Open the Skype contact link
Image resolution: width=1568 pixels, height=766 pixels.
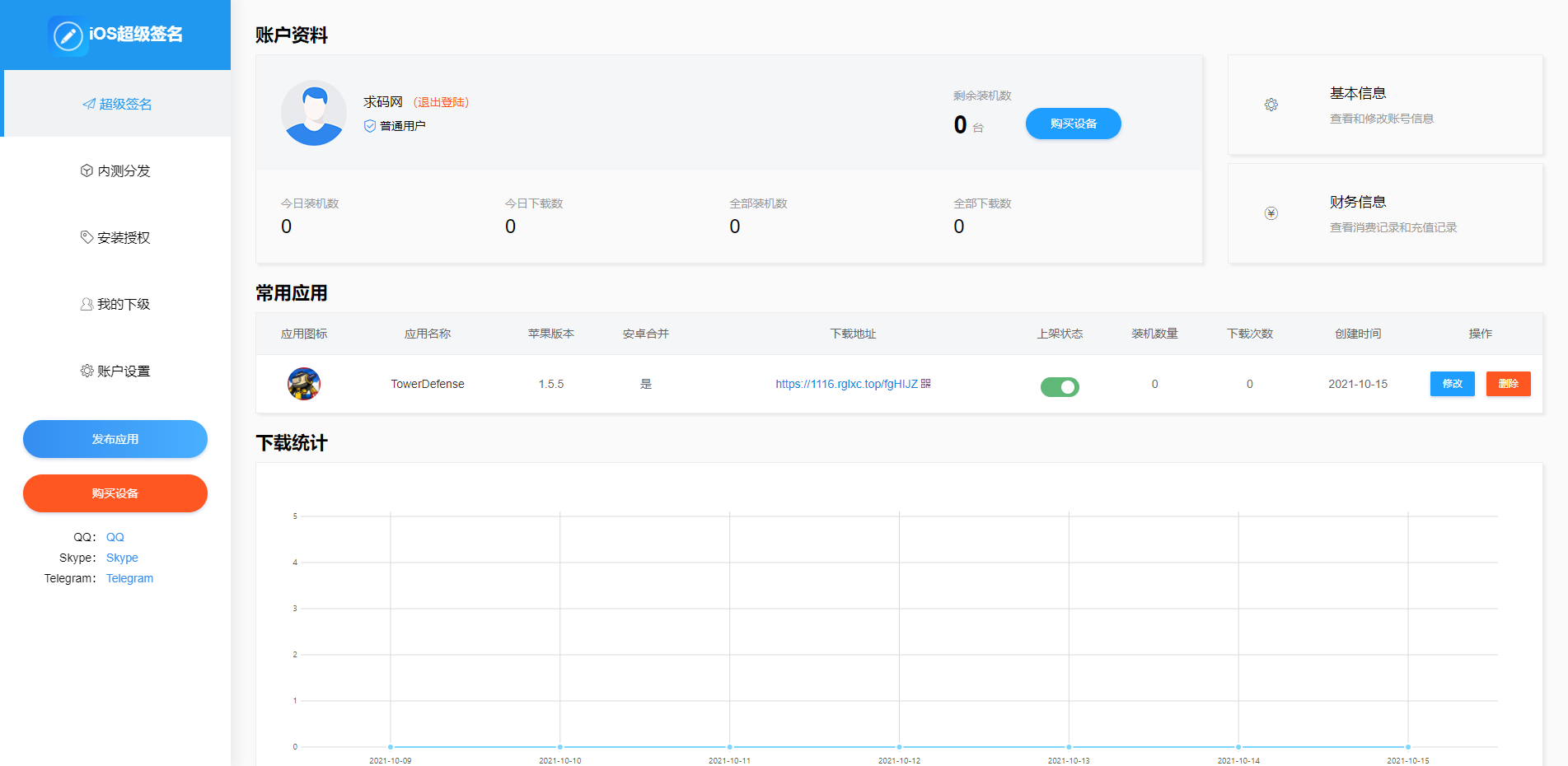tap(122, 558)
